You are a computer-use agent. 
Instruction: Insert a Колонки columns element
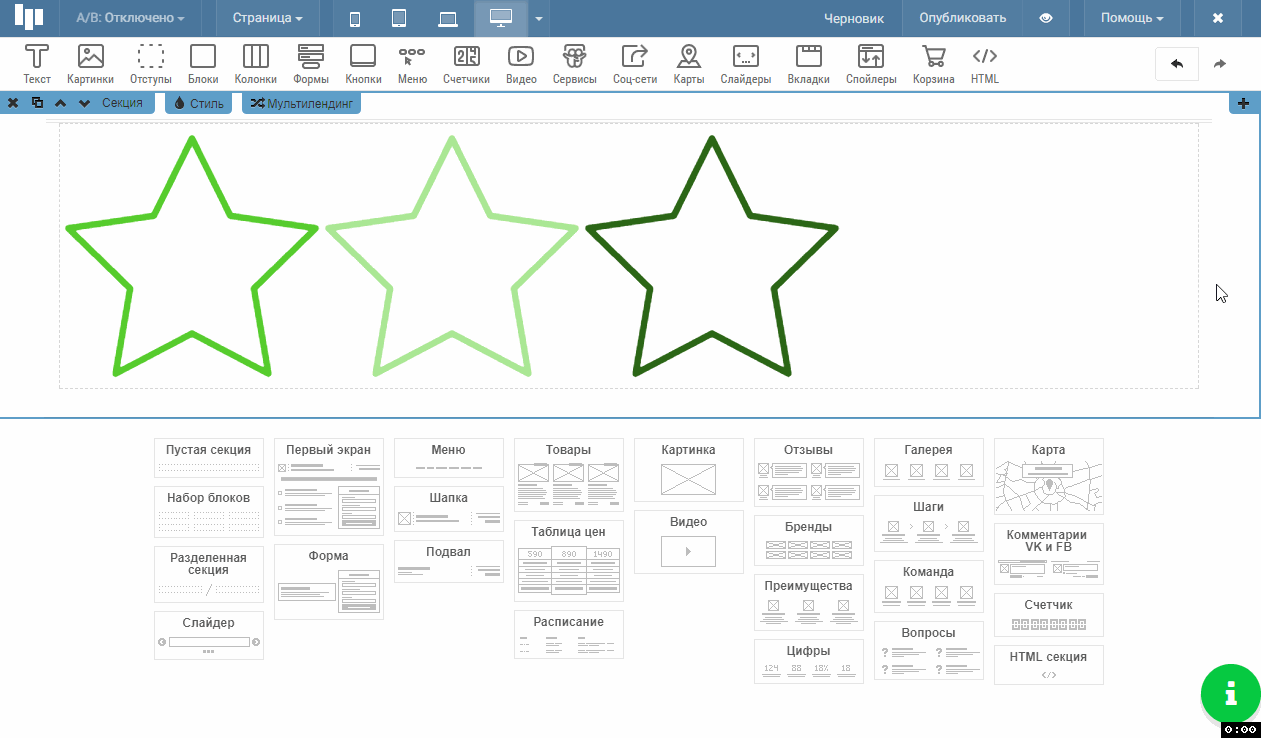(255, 64)
